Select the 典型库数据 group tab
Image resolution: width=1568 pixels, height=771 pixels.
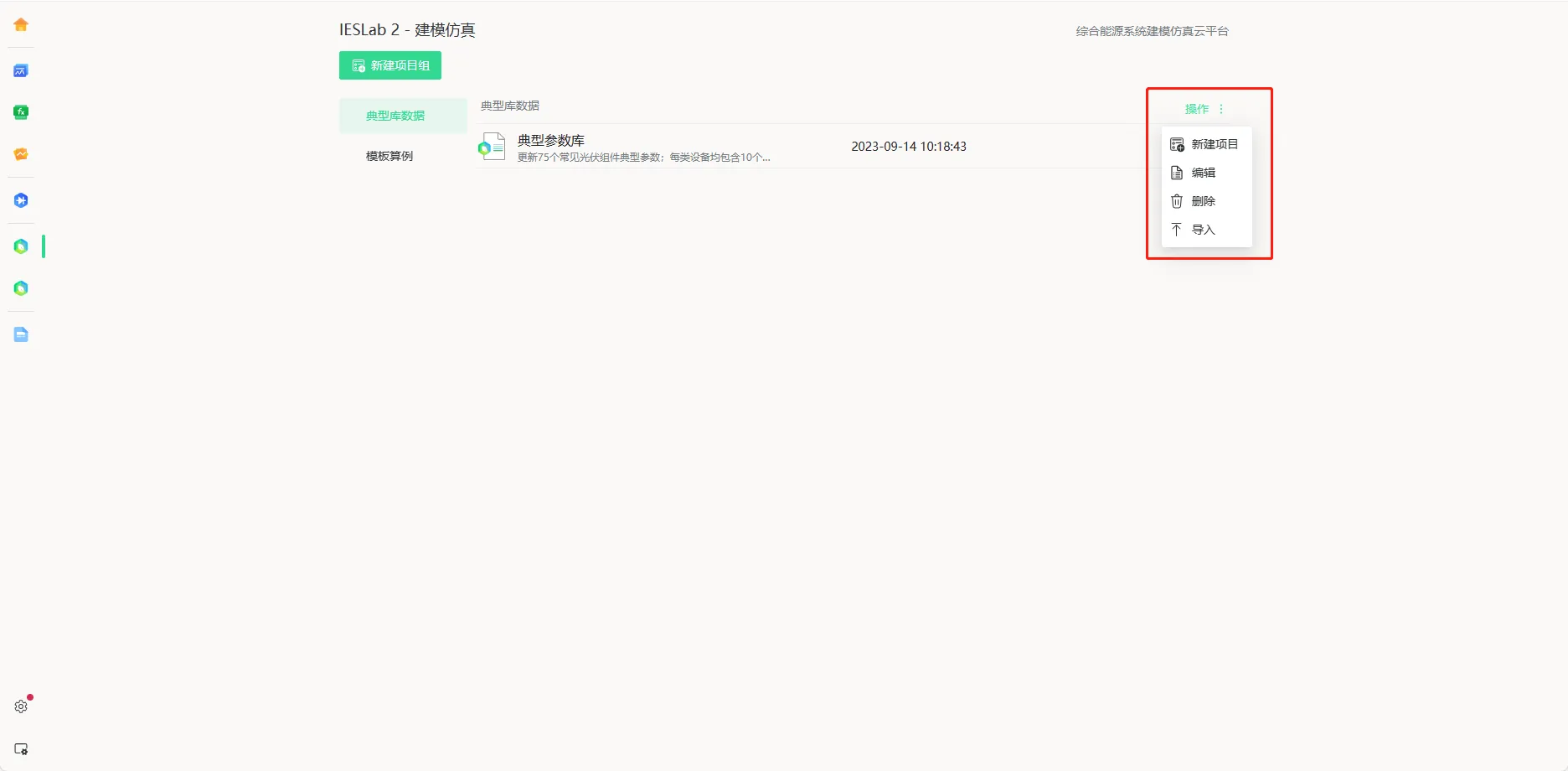(403, 116)
